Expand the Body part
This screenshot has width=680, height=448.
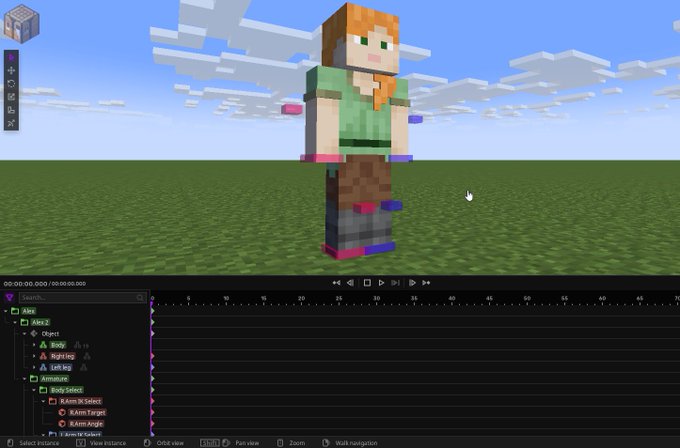34,345
